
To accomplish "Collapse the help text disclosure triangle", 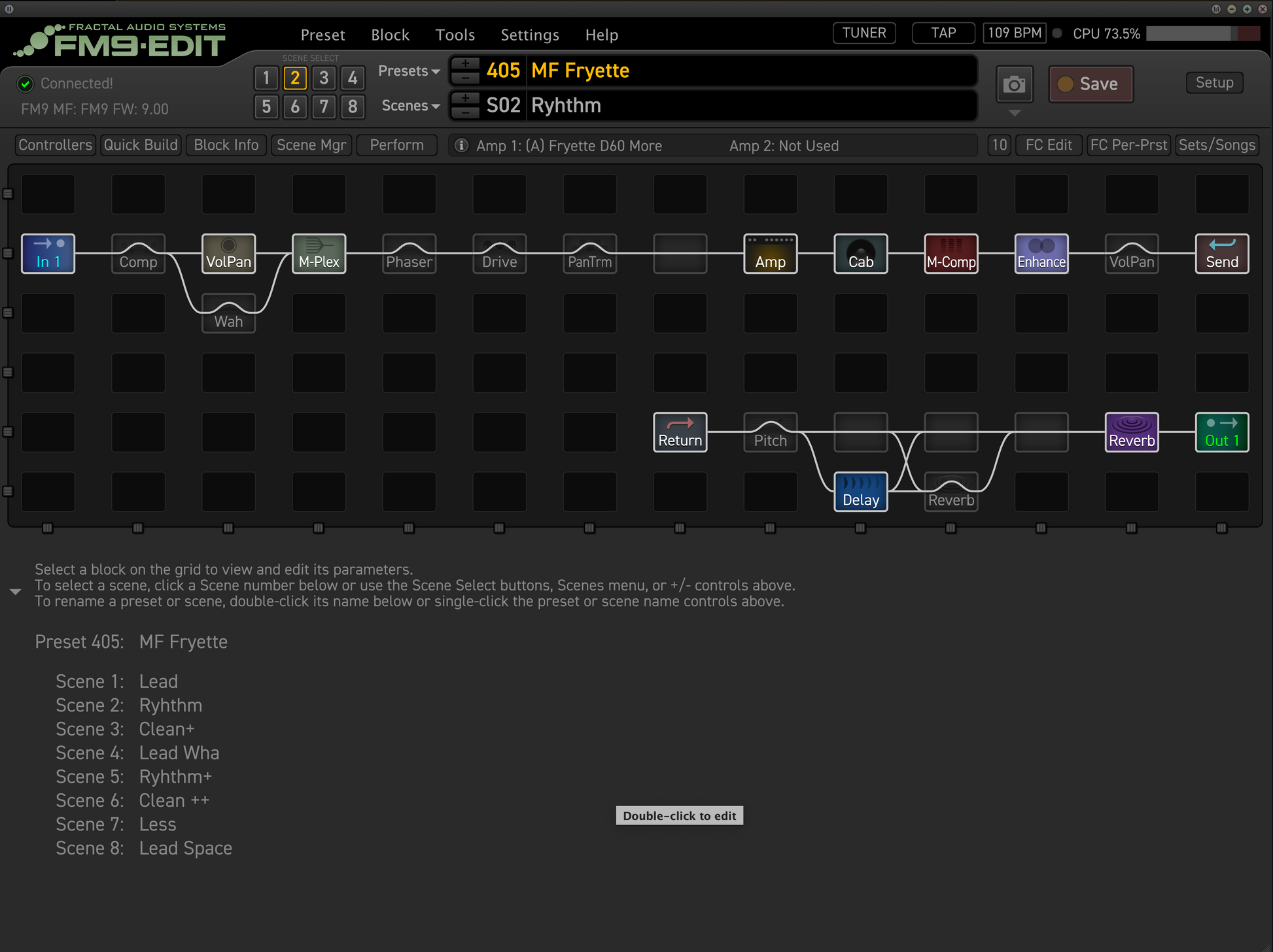I will pyautogui.click(x=16, y=592).
